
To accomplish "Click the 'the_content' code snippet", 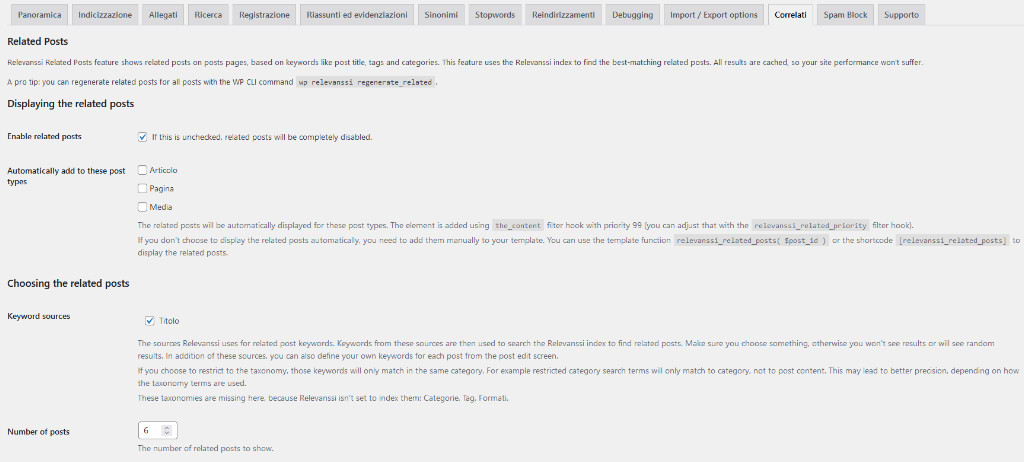I will click(x=518, y=225).
